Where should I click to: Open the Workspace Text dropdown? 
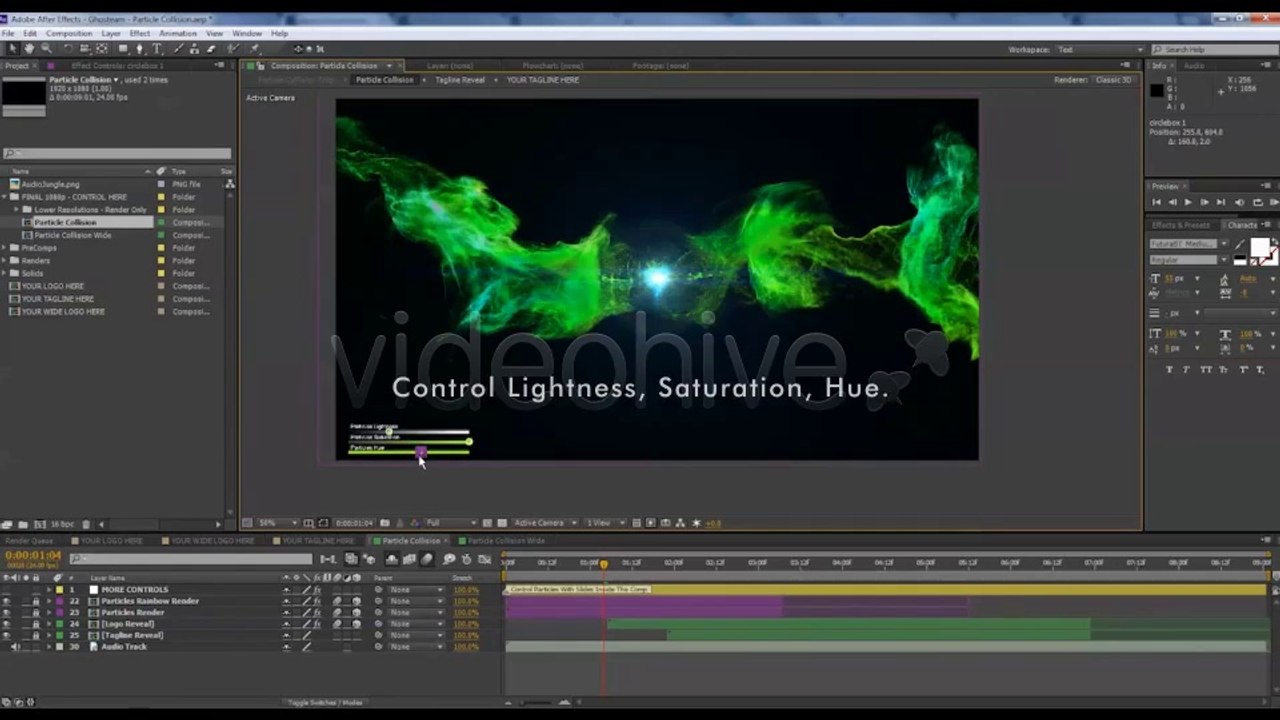click(1099, 49)
